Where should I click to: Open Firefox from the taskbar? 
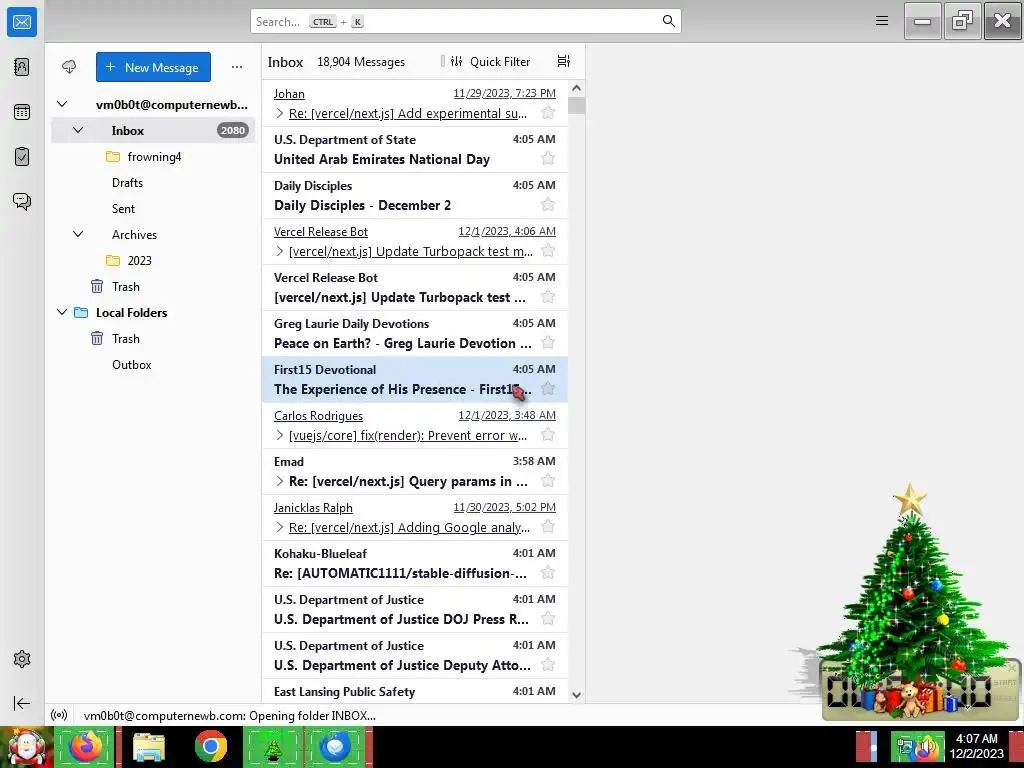(x=86, y=746)
